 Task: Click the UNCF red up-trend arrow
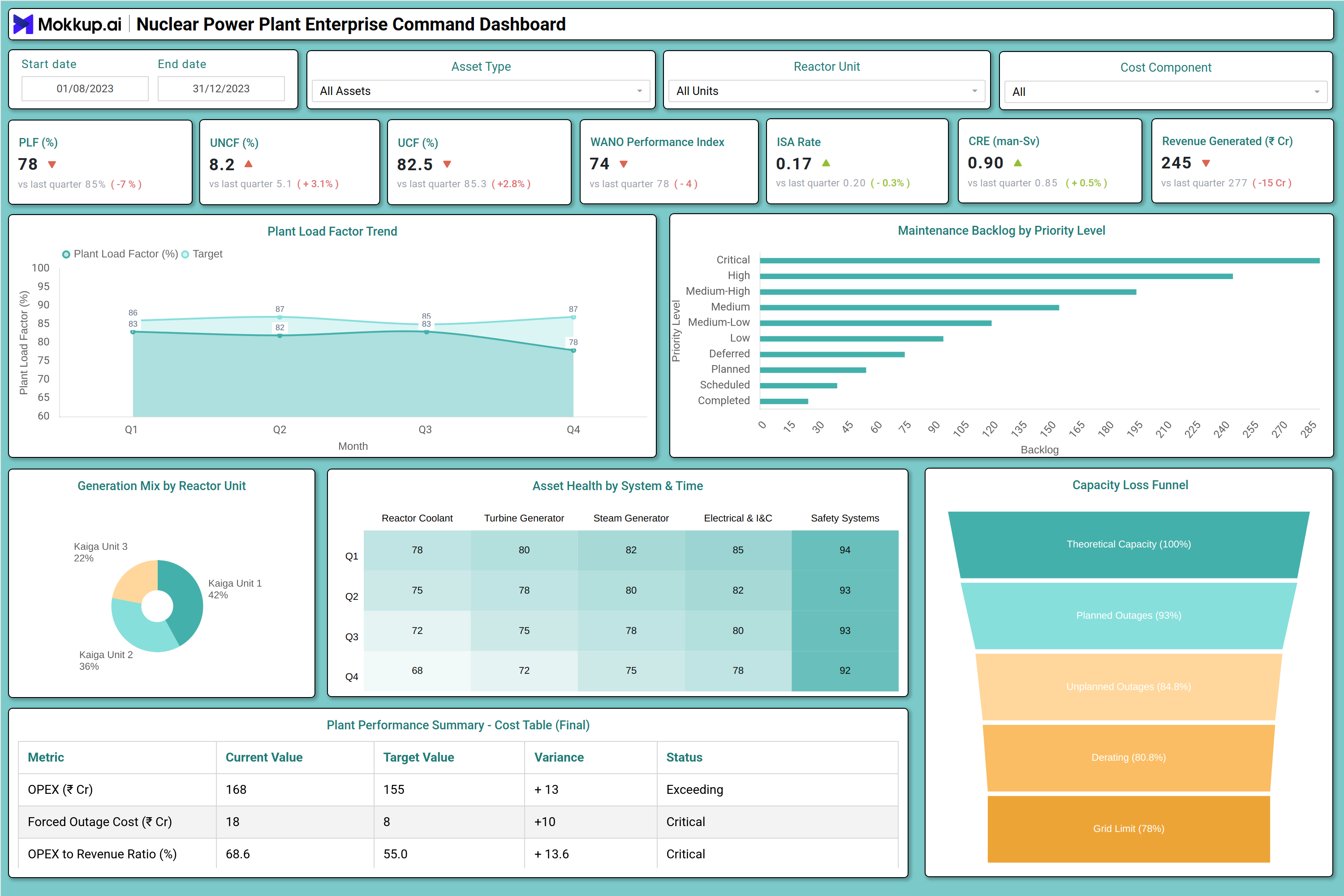click(249, 164)
